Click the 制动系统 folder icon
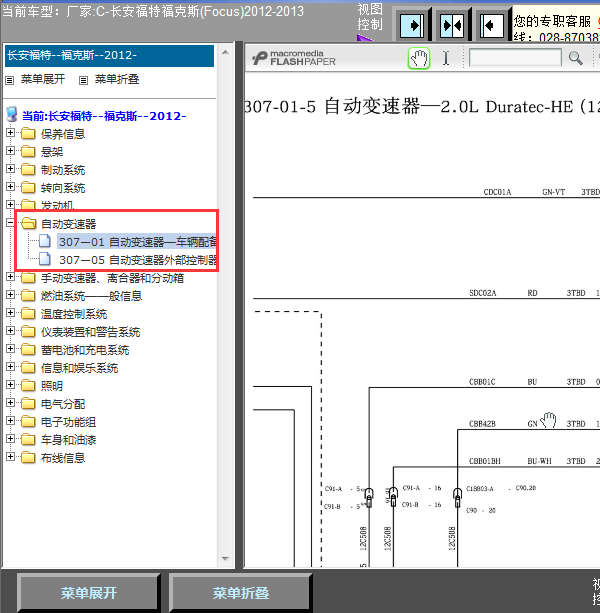This screenshot has height=613, width=600. [x=28, y=170]
